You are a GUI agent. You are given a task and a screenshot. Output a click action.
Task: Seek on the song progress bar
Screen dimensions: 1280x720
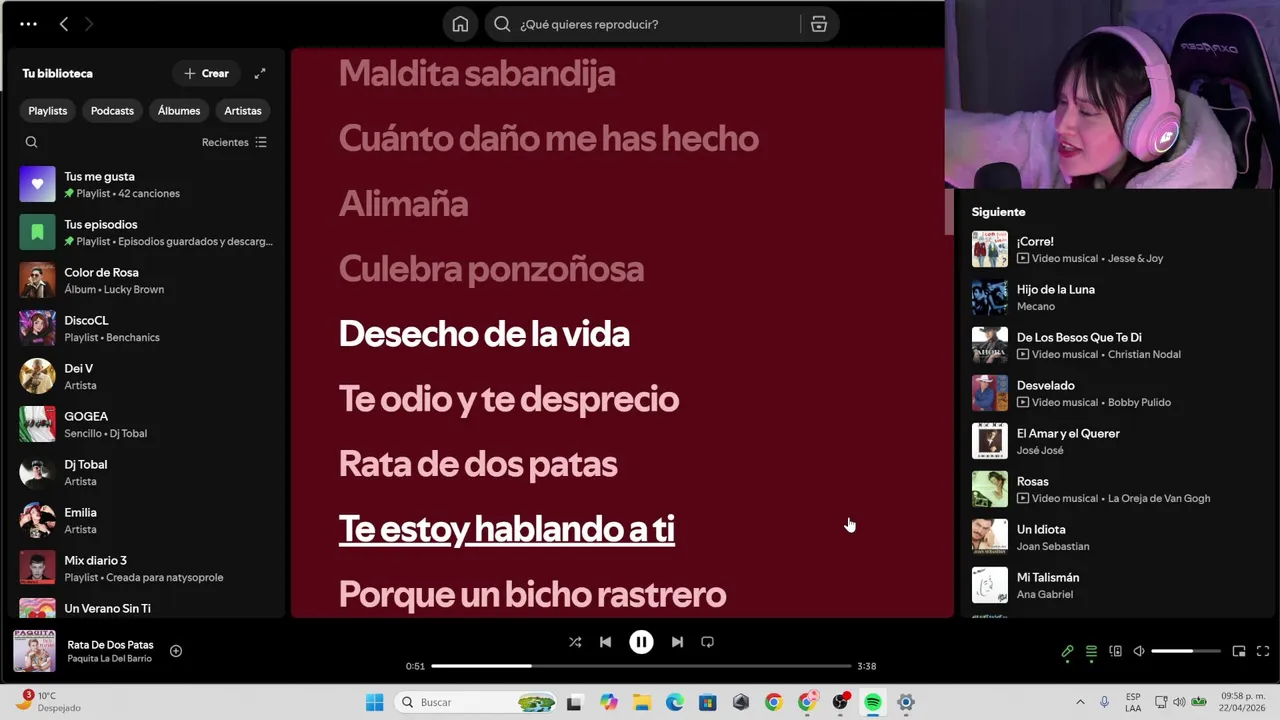pos(641,666)
